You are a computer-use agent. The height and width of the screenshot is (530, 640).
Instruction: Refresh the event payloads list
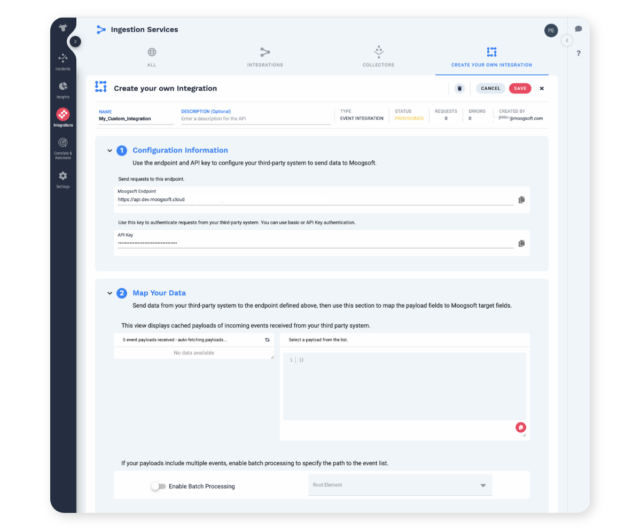pos(267,340)
